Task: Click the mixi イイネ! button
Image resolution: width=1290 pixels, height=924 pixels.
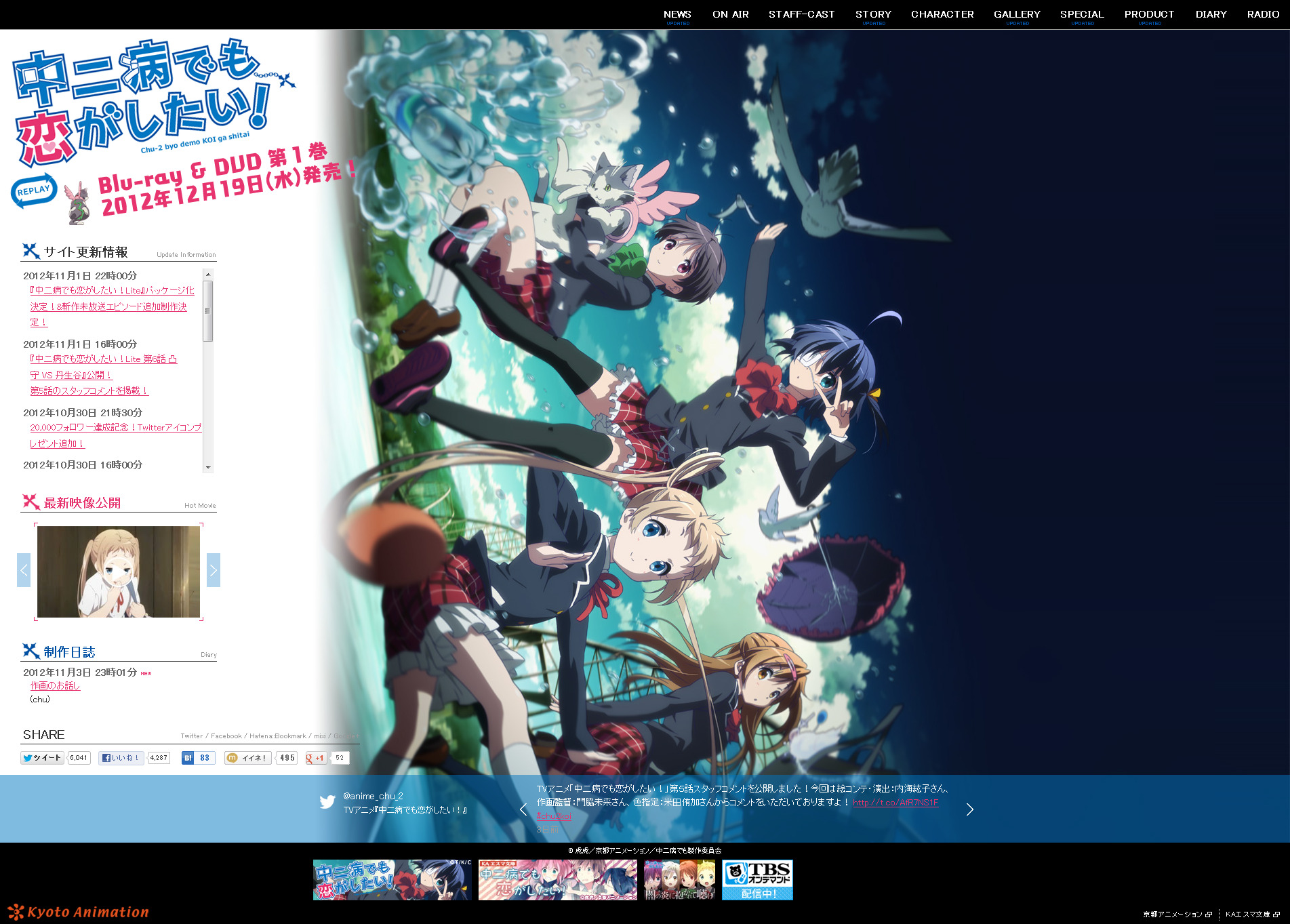Action: [248, 758]
